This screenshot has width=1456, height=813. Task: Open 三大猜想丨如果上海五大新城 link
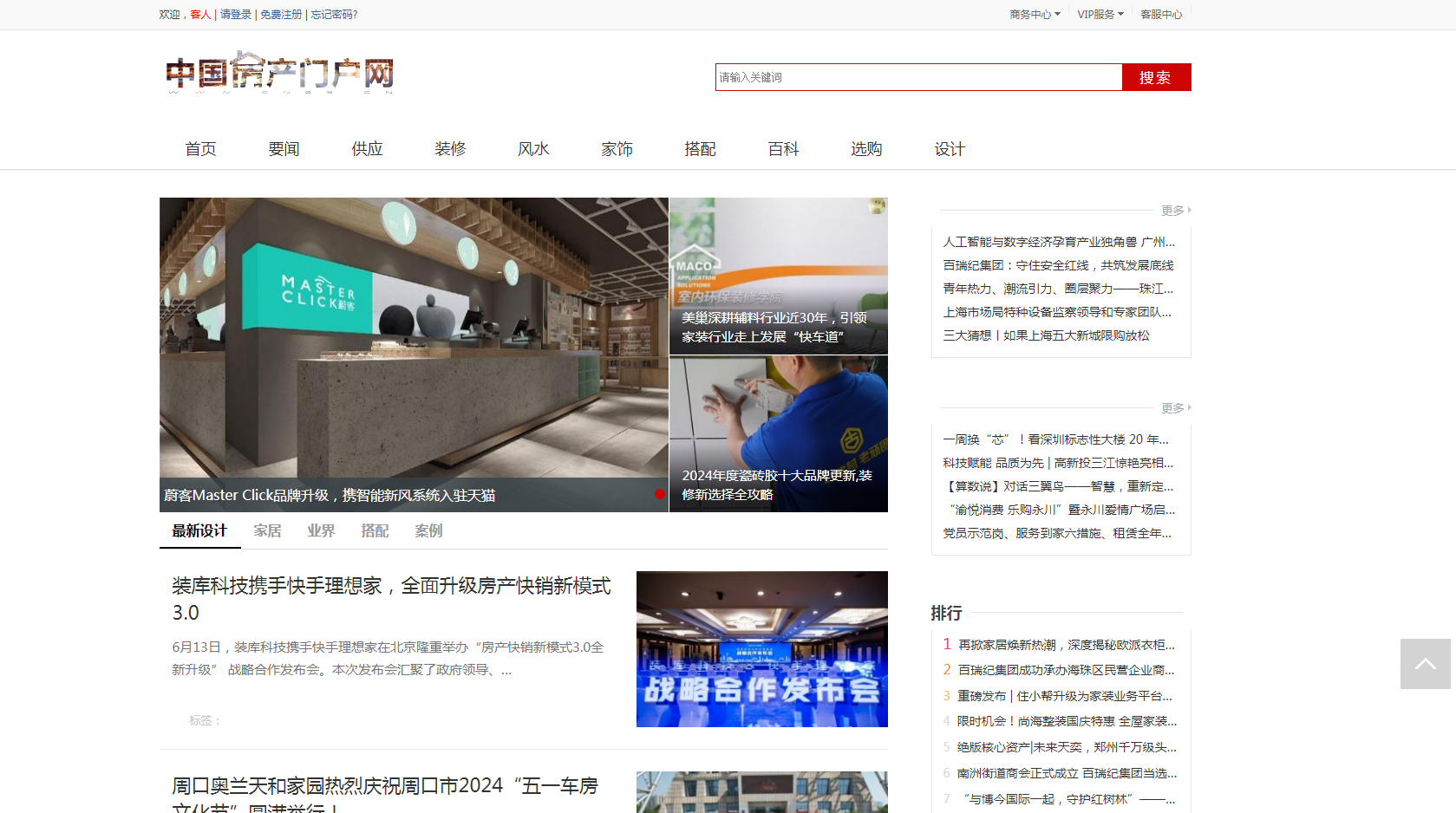1046,335
